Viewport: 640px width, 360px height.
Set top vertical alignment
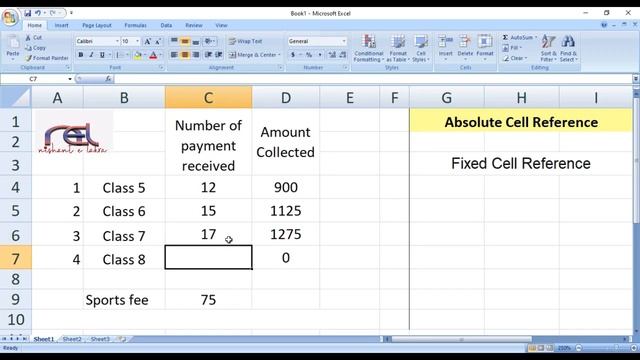(x=174, y=41)
